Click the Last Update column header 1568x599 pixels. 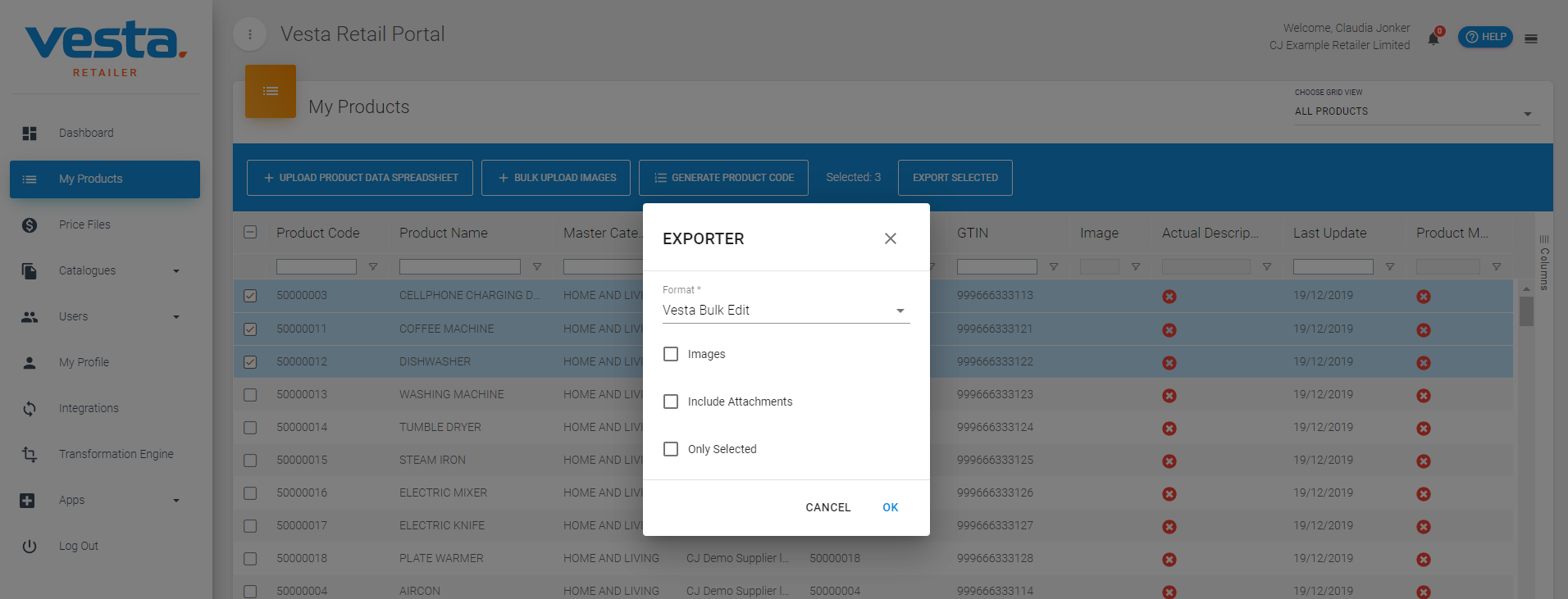(x=1330, y=233)
